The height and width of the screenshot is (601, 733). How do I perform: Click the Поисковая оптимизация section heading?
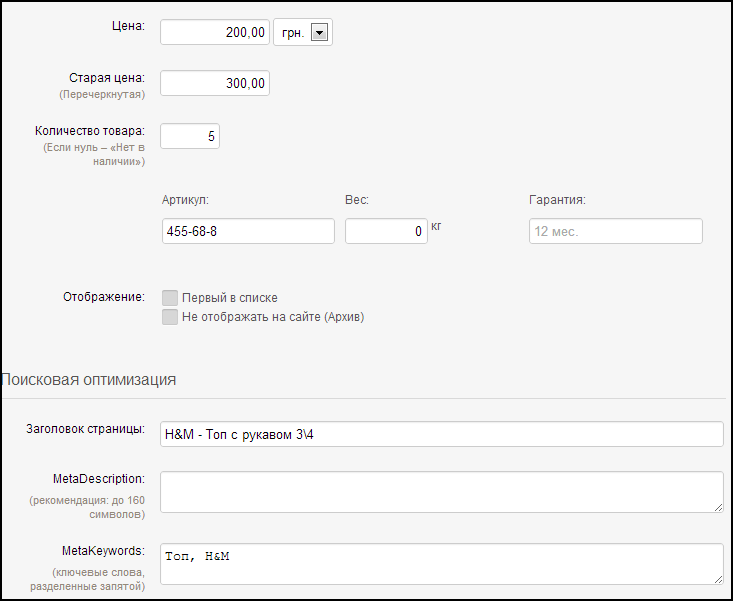[88, 379]
